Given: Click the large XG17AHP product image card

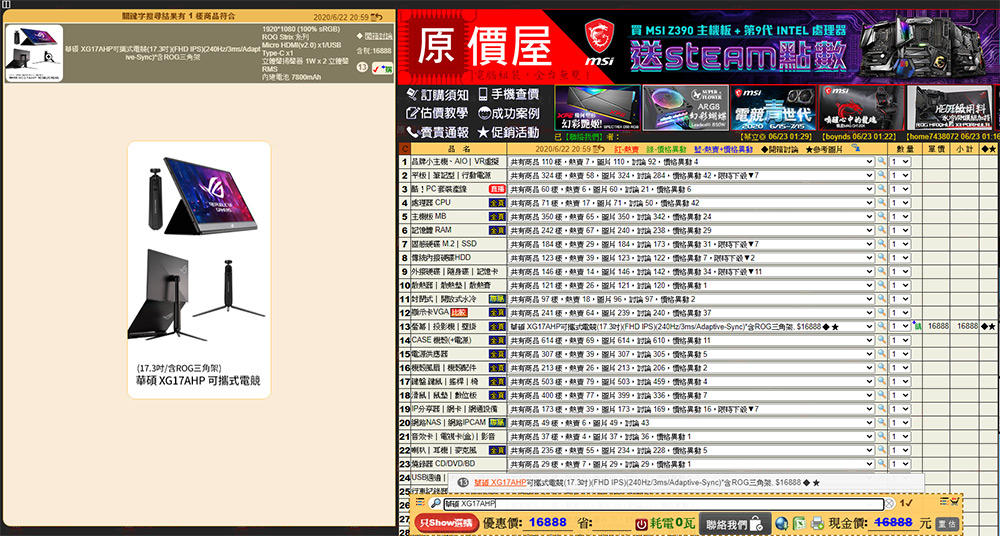Looking at the screenshot, I should 199,270.
